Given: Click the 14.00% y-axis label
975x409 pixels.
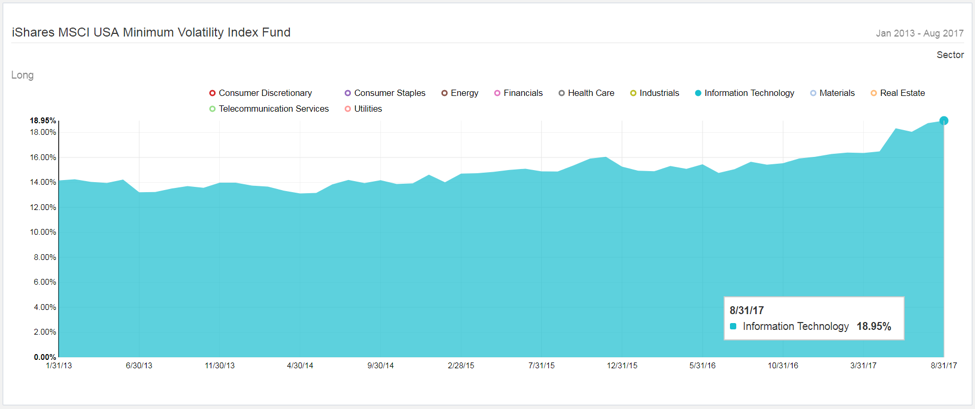Looking at the screenshot, I should pos(44,182).
